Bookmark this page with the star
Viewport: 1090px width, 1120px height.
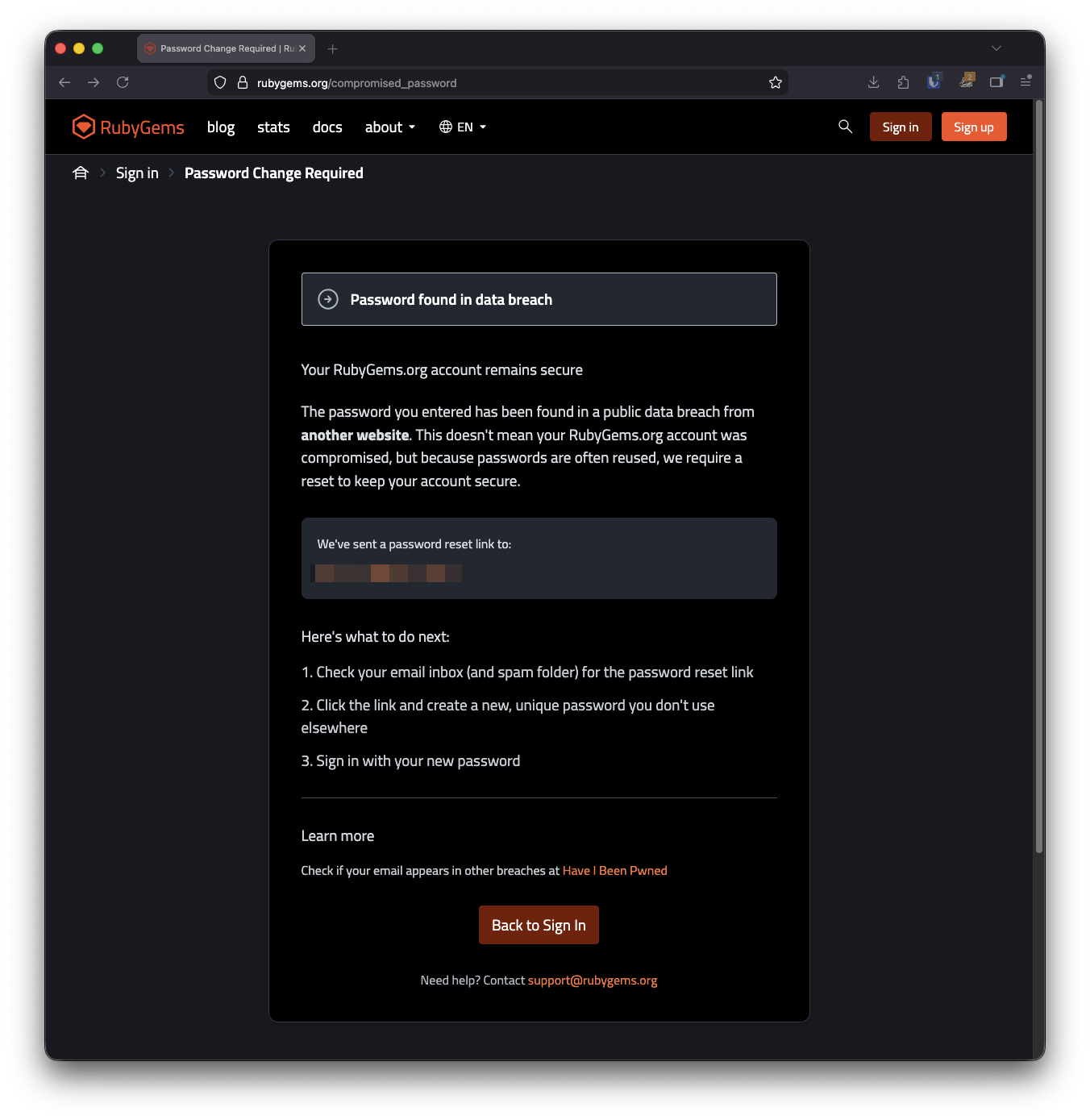point(776,82)
